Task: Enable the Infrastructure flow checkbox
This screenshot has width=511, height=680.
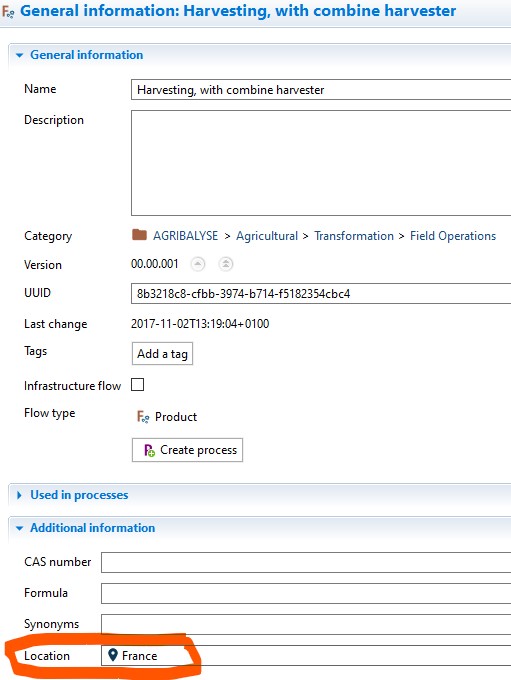Action: (x=138, y=385)
